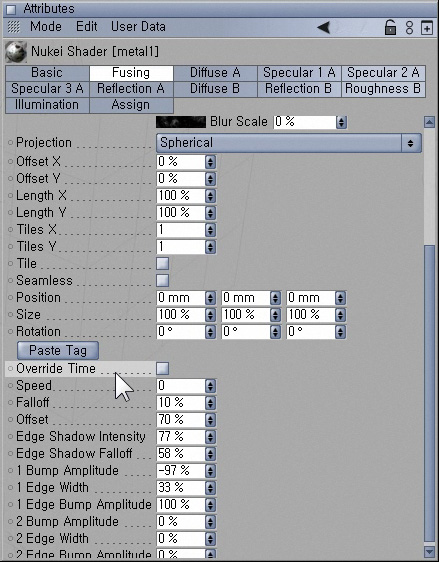Switch to Reflection B tab
The image size is (439, 562).
click(x=299, y=89)
